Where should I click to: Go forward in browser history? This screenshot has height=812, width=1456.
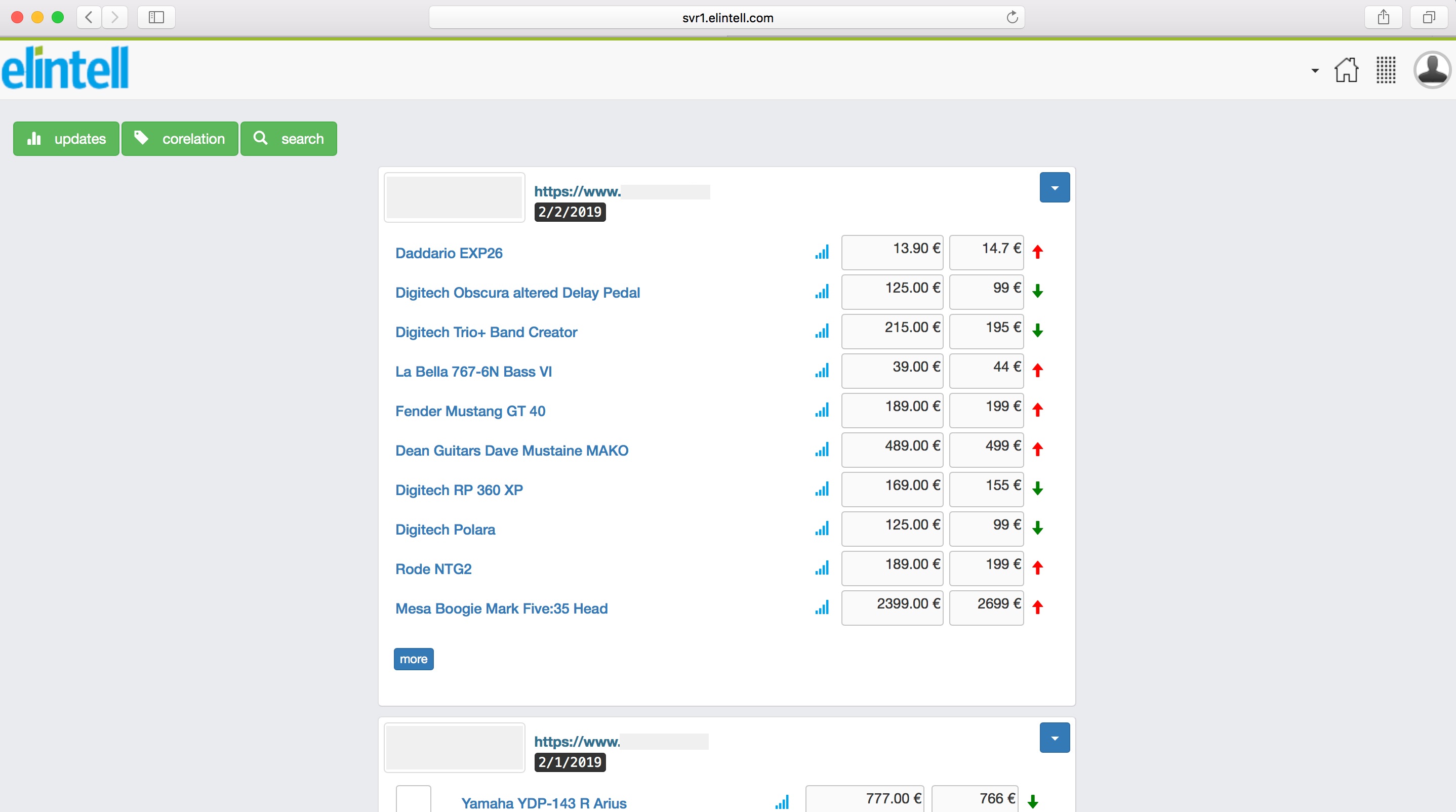point(115,18)
